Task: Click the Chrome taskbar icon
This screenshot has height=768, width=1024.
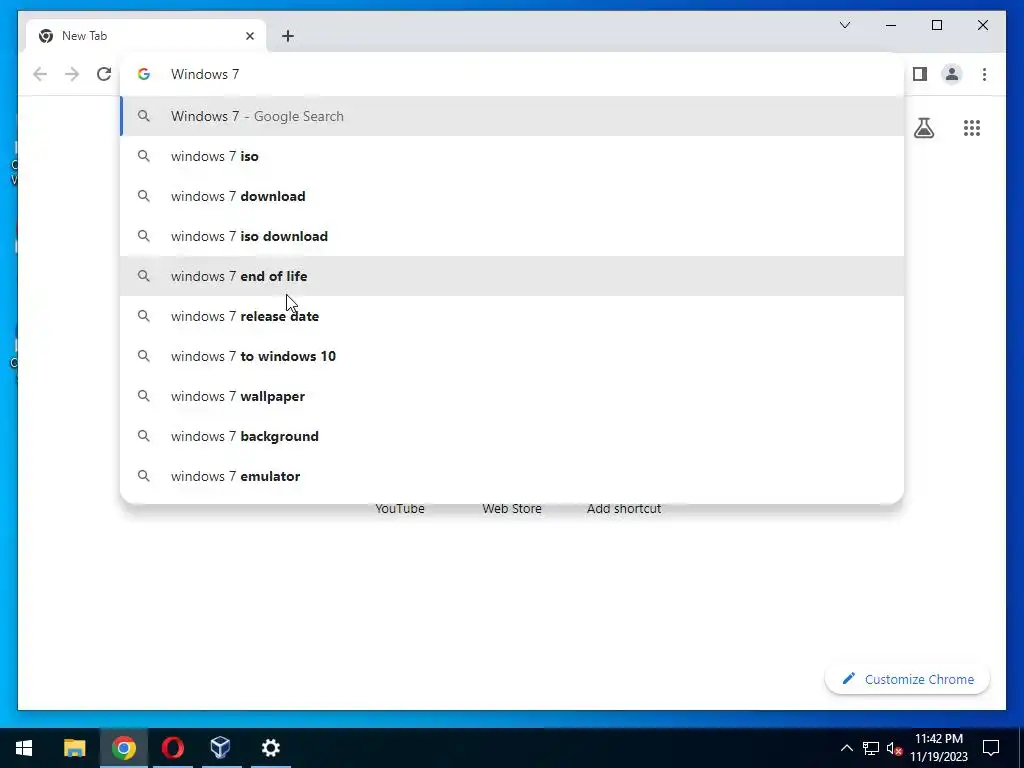Action: pos(123,748)
